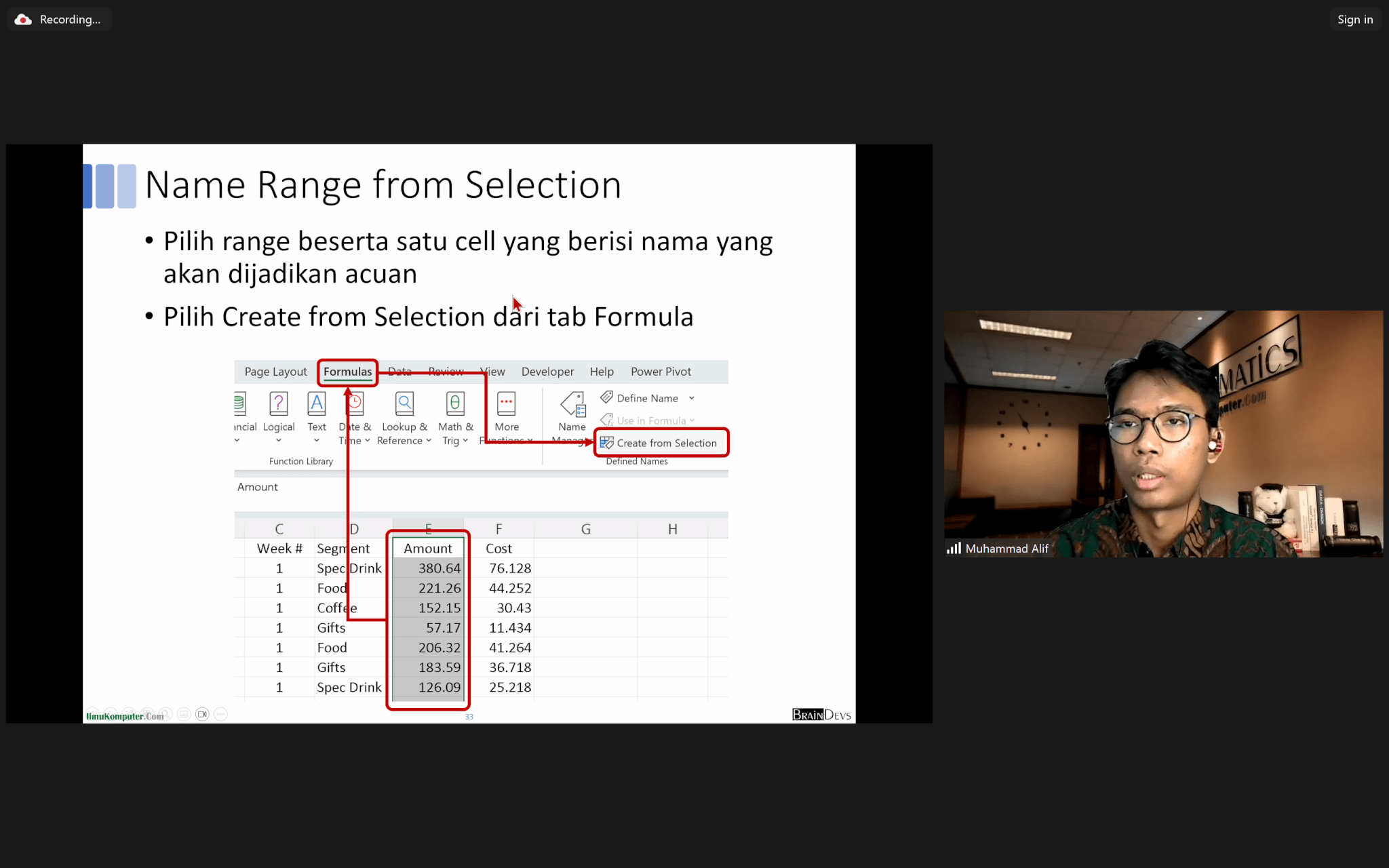The height and width of the screenshot is (868, 1389).
Task: Click the Sign in button
Action: [x=1354, y=20]
